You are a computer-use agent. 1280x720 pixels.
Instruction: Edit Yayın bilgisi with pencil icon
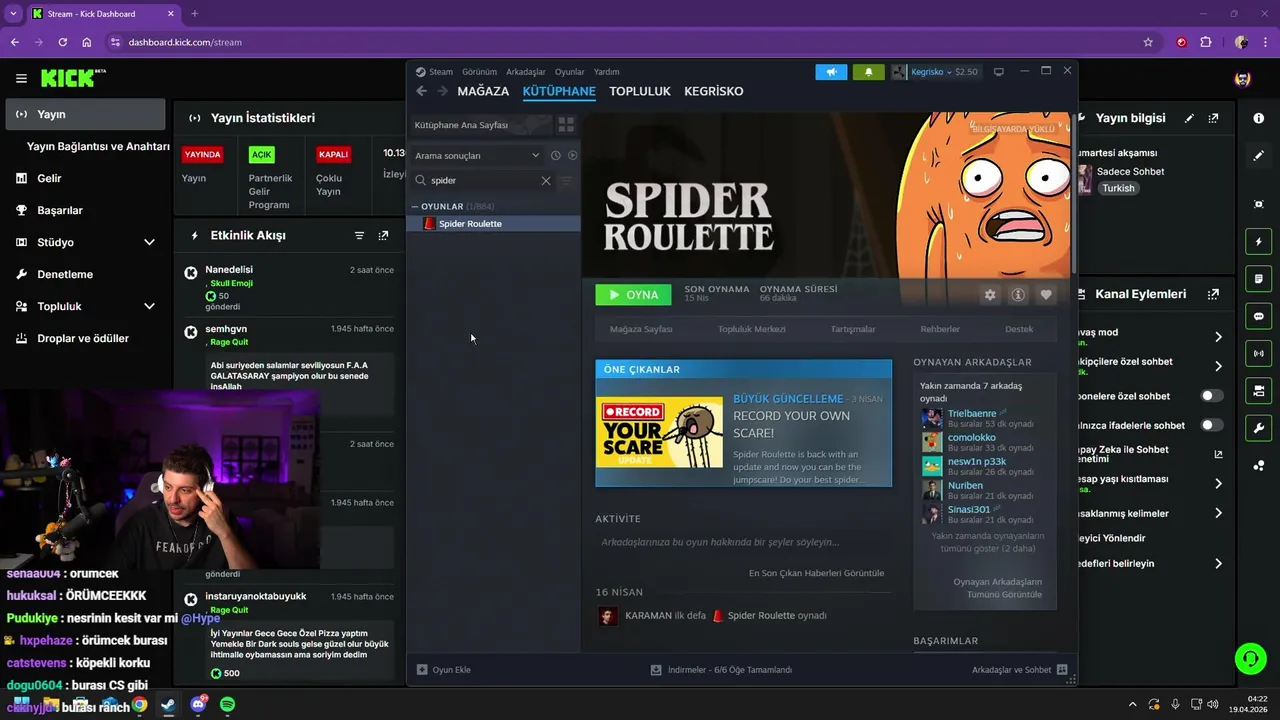pos(1189,118)
